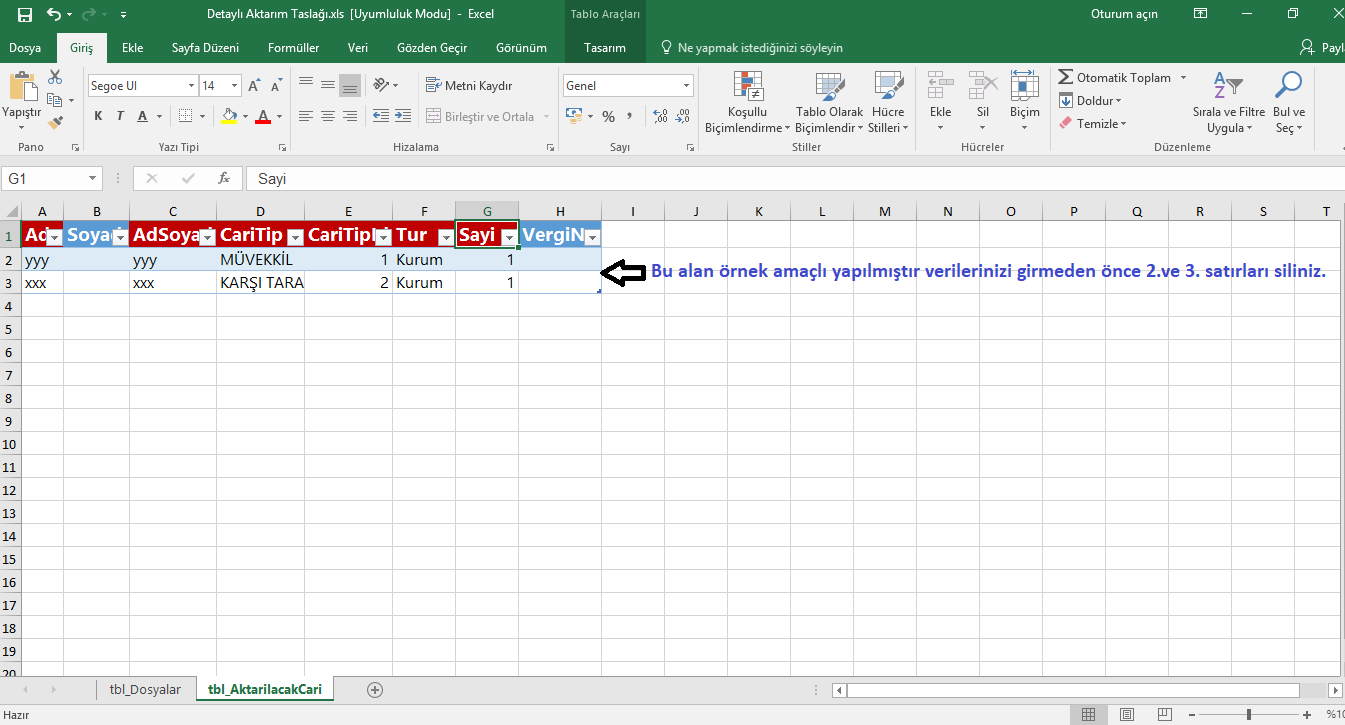Toggle italic formatting T button
The image size is (1345, 725).
coord(121,117)
